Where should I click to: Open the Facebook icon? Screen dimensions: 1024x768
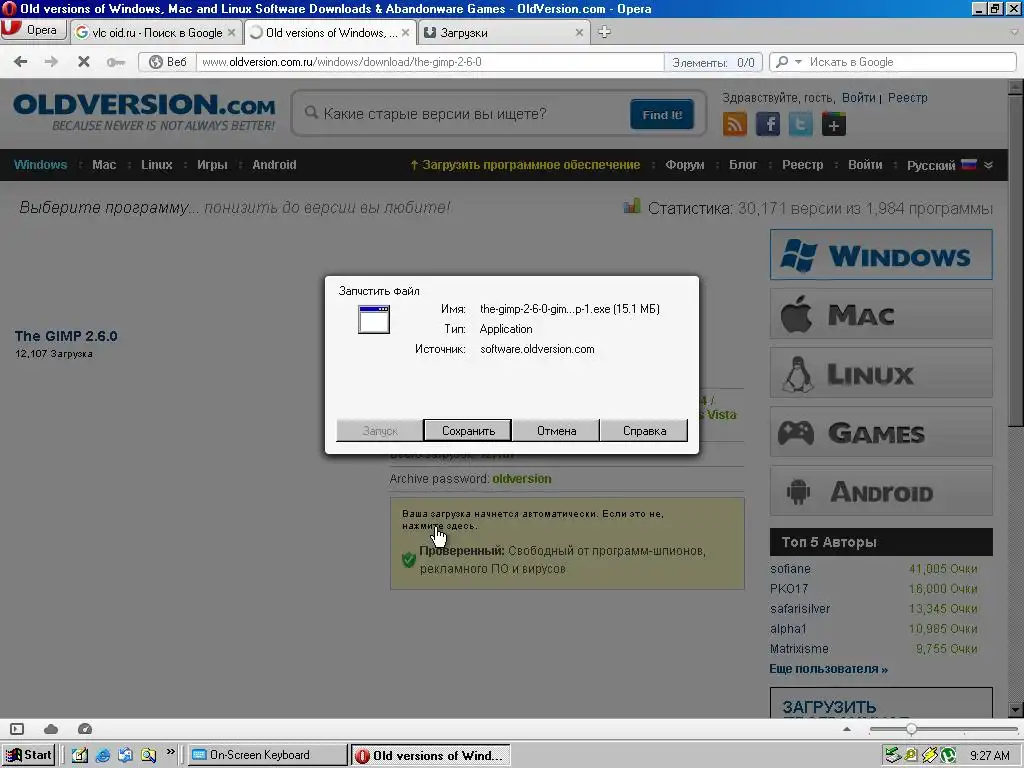(768, 124)
